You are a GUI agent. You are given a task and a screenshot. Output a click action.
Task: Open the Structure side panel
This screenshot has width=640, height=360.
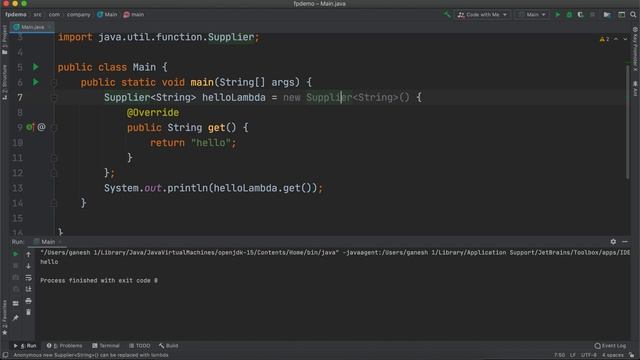click(x=4, y=82)
